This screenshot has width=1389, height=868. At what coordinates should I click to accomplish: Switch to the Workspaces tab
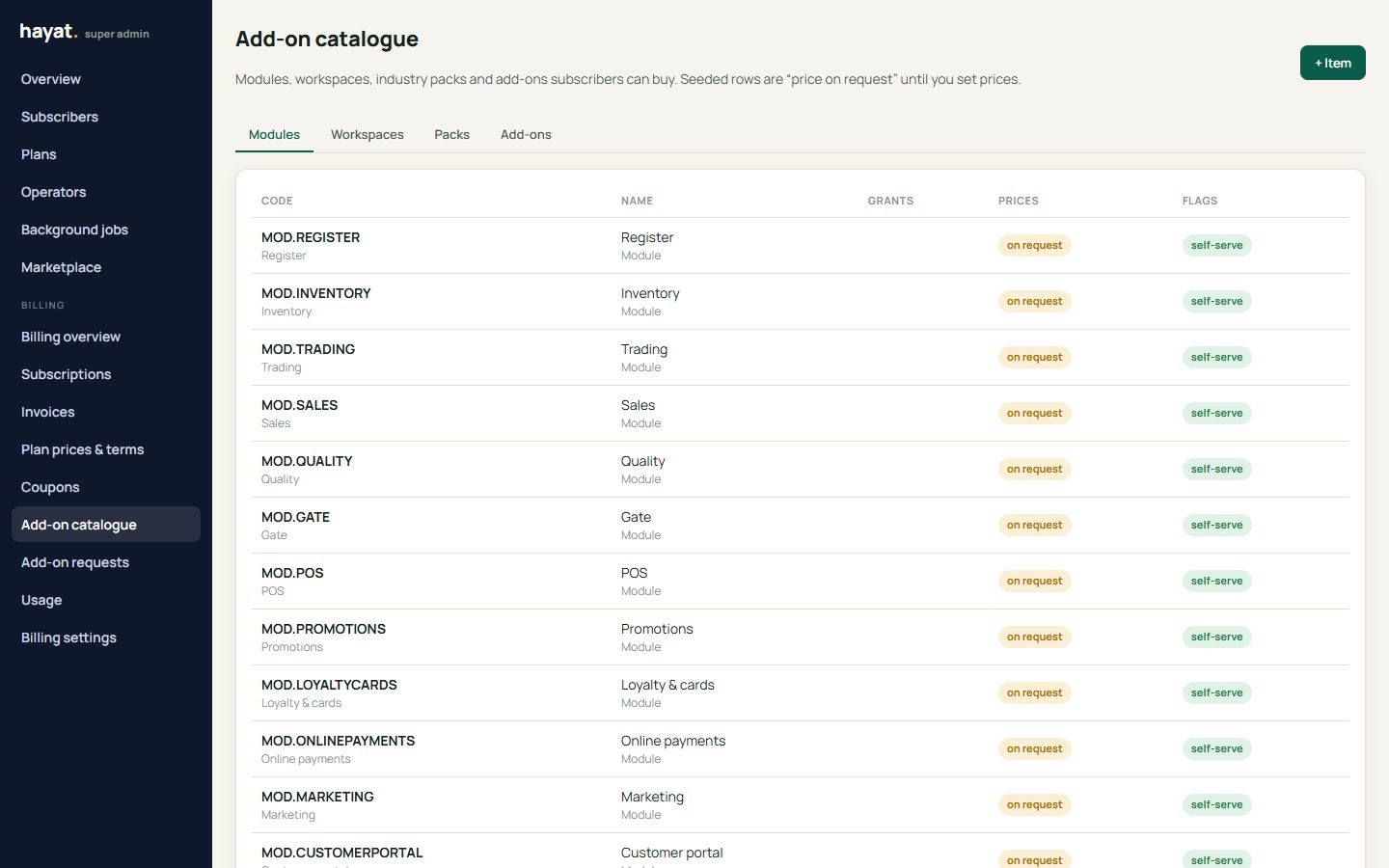tap(368, 134)
